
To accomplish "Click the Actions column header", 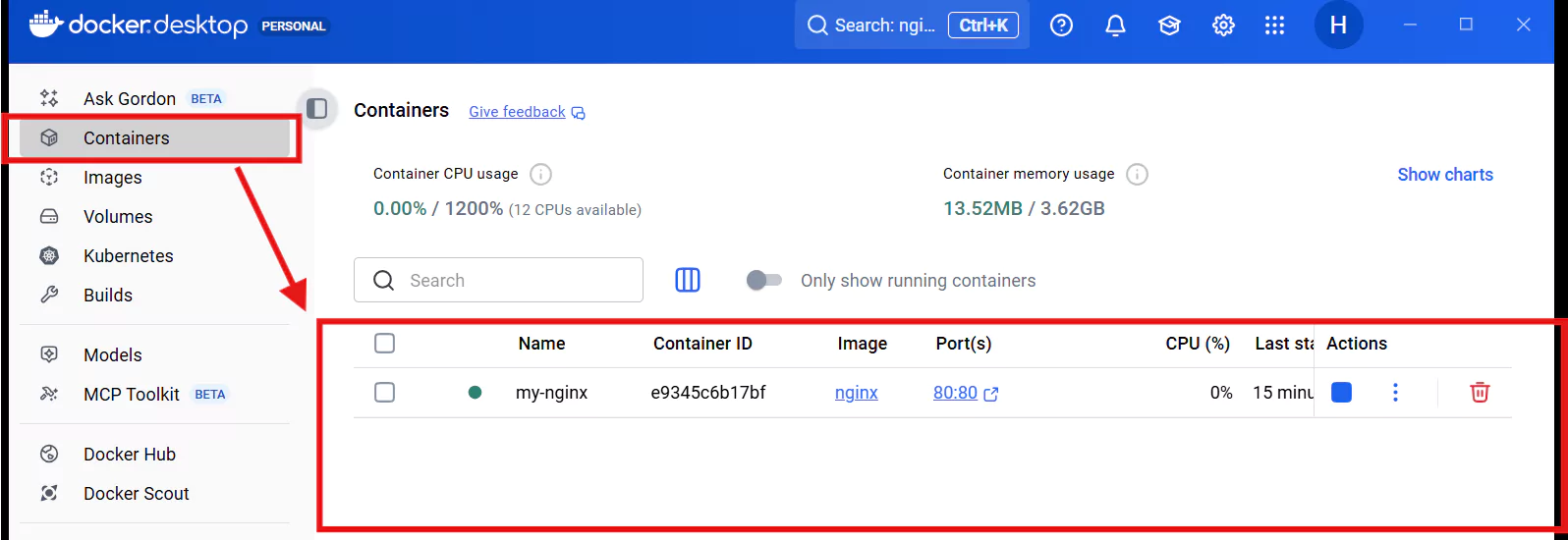I will point(1357,344).
